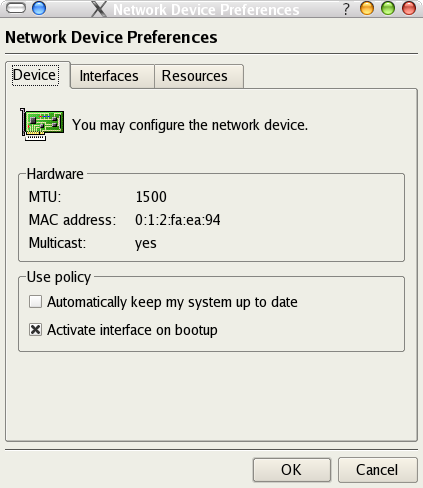Select the Device tab
This screenshot has width=423, height=488.
click(35, 75)
